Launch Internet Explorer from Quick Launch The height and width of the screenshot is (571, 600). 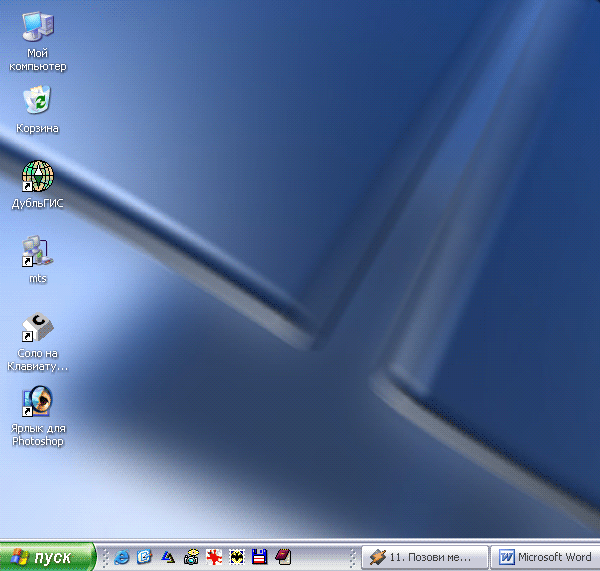pyautogui.click(x=122, y=557)
